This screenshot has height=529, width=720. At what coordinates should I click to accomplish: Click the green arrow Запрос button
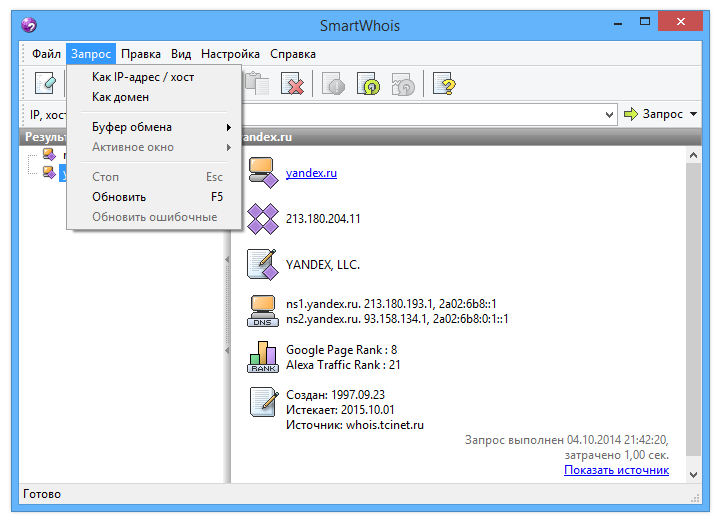point(653,114)
